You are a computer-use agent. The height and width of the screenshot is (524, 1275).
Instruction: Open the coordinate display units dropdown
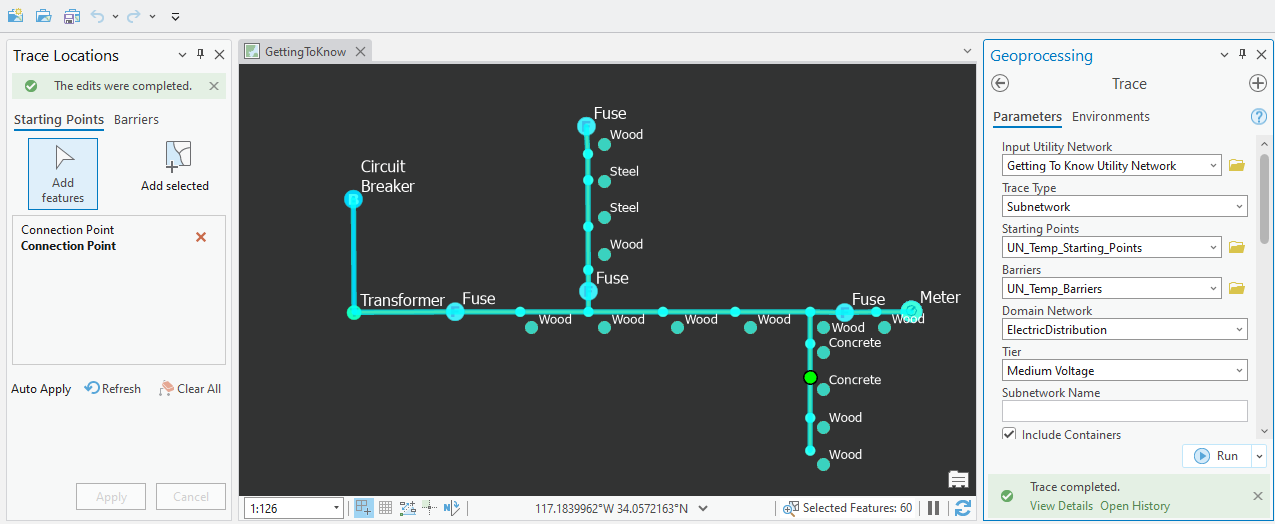tap(703, 508)
